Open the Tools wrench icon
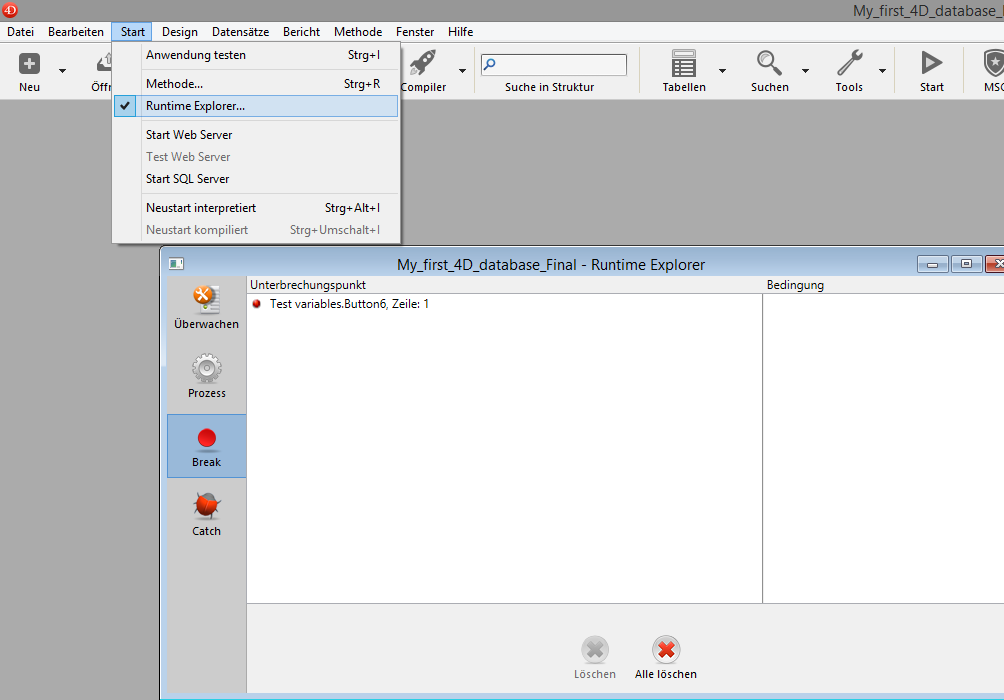This screenshot has height=700, width=1004. pos(849,65)
